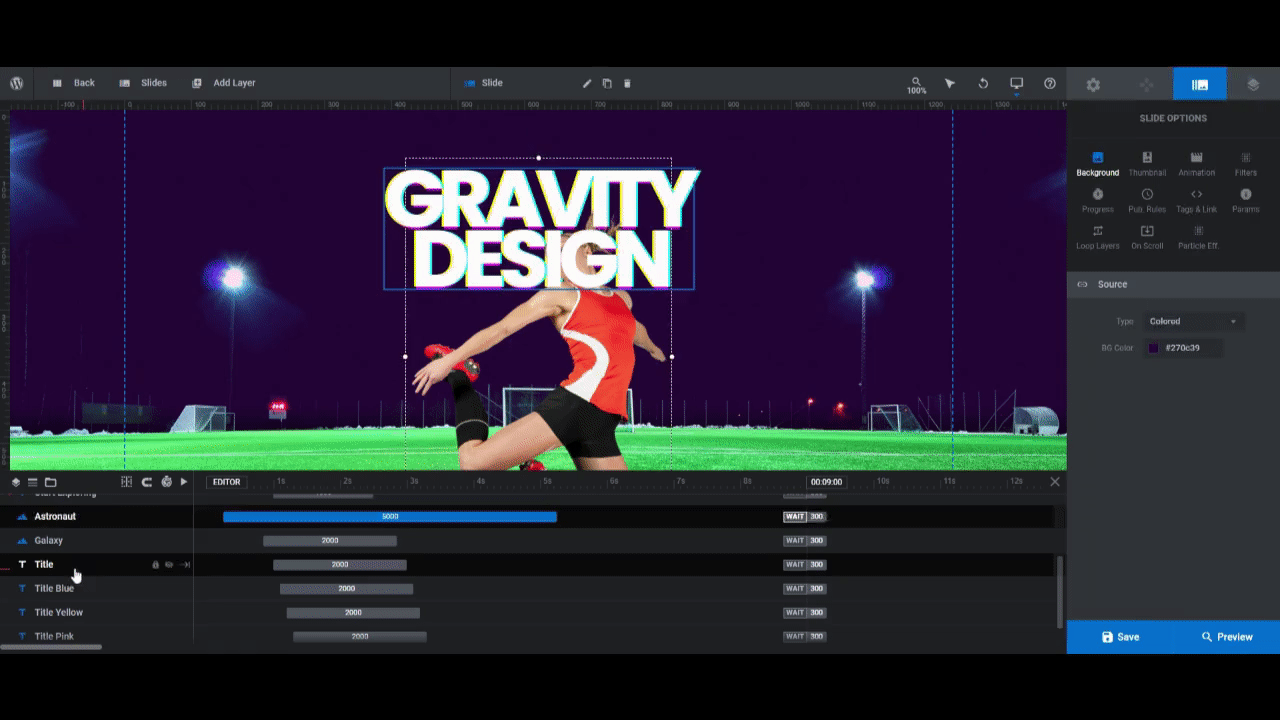Select the Title Pink layer row

[x=96, y=635]
